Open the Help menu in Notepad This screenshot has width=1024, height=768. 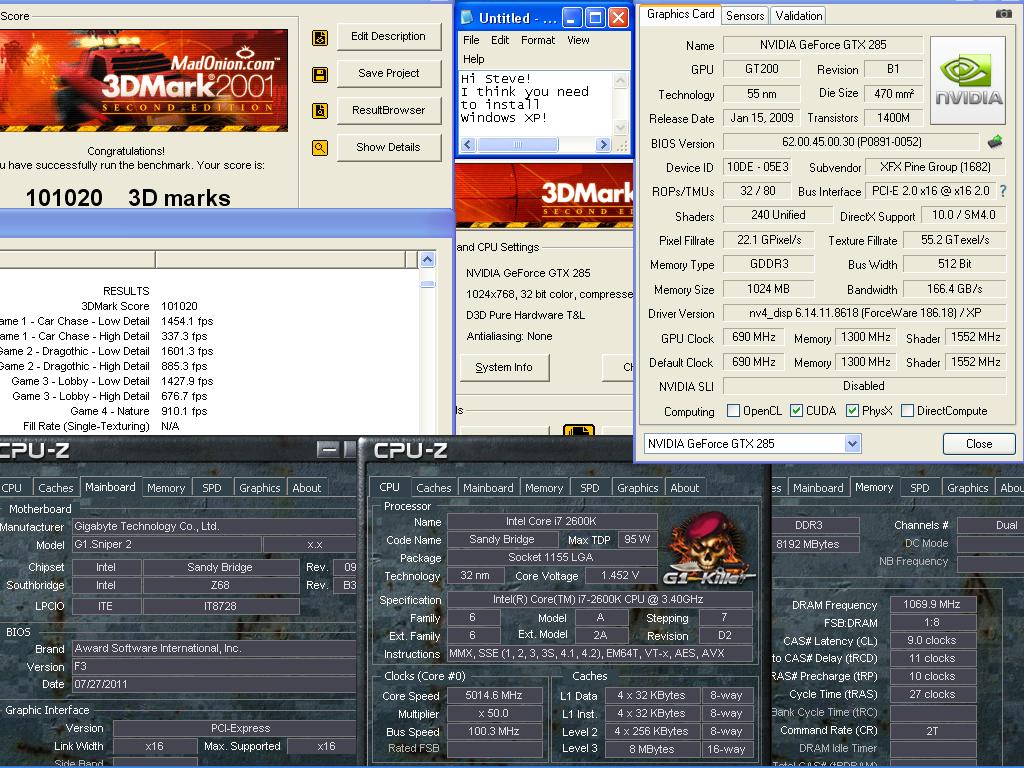point(473,59)
